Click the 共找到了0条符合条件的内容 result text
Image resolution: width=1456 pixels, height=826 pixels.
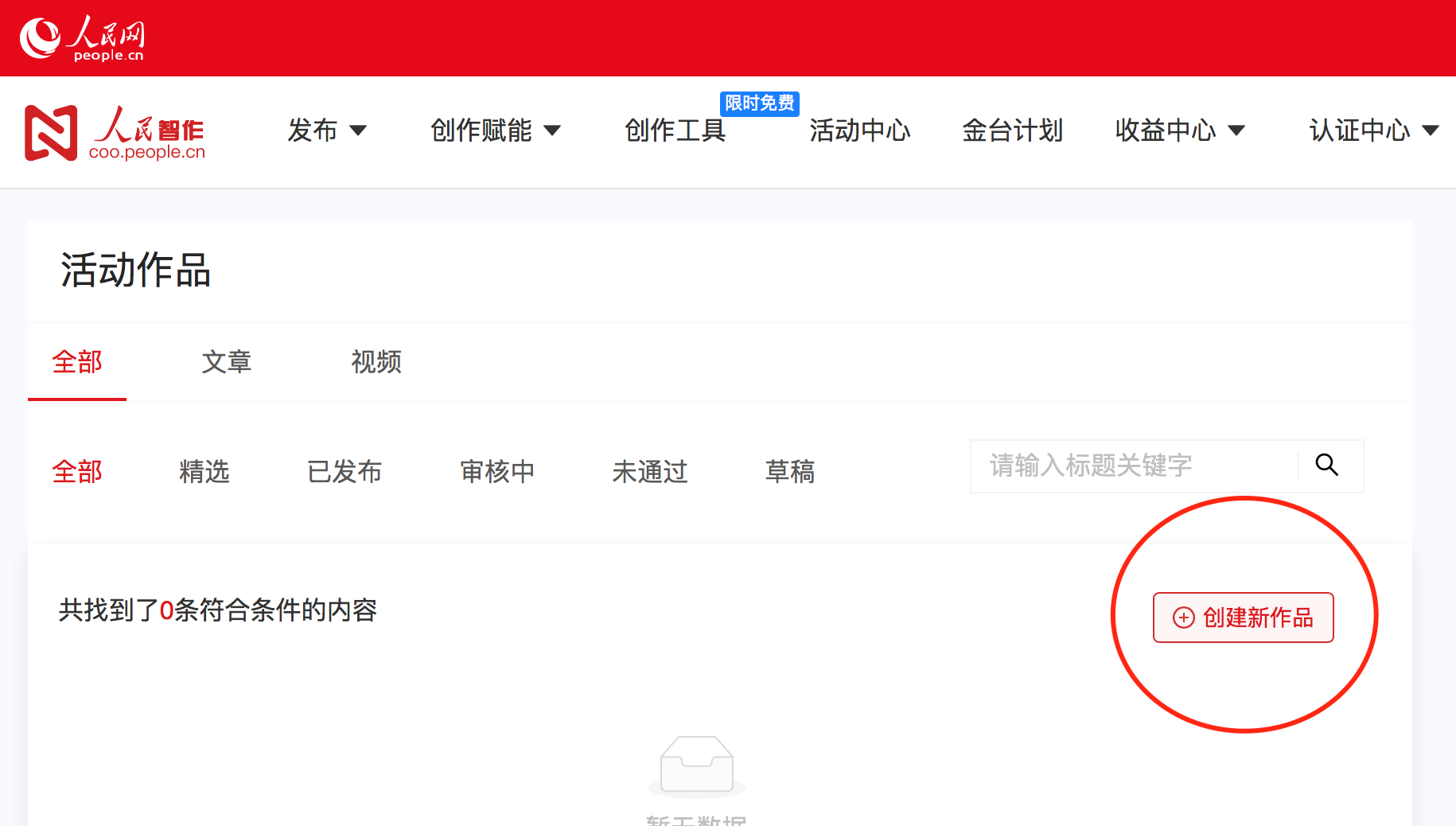click(218, 610)
